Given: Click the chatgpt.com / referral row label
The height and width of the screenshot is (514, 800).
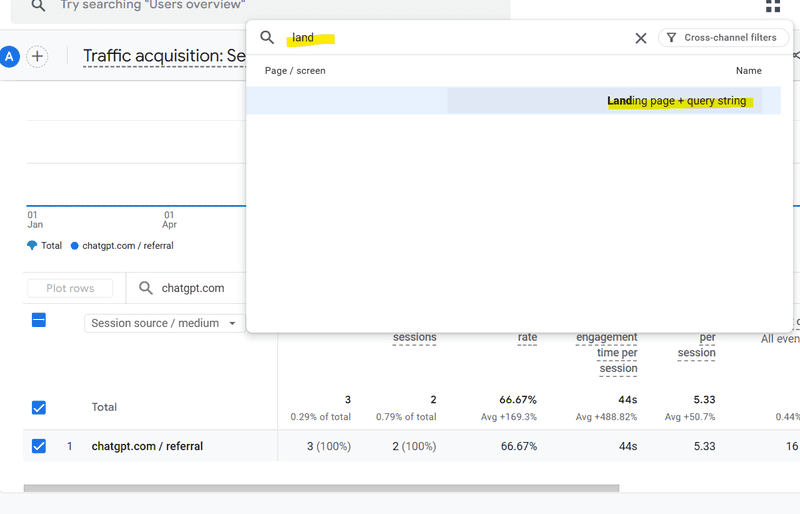Looking at the screenshot, I should point(147,446).
